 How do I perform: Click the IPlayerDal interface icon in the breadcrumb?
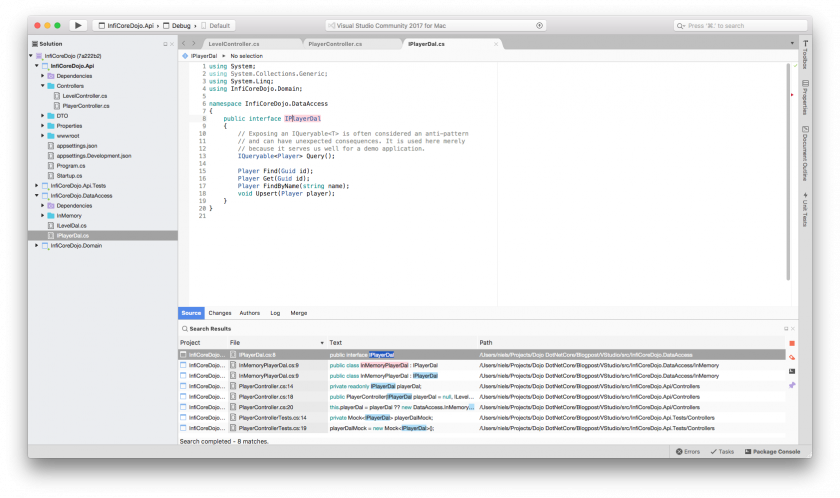coord(185,56)
